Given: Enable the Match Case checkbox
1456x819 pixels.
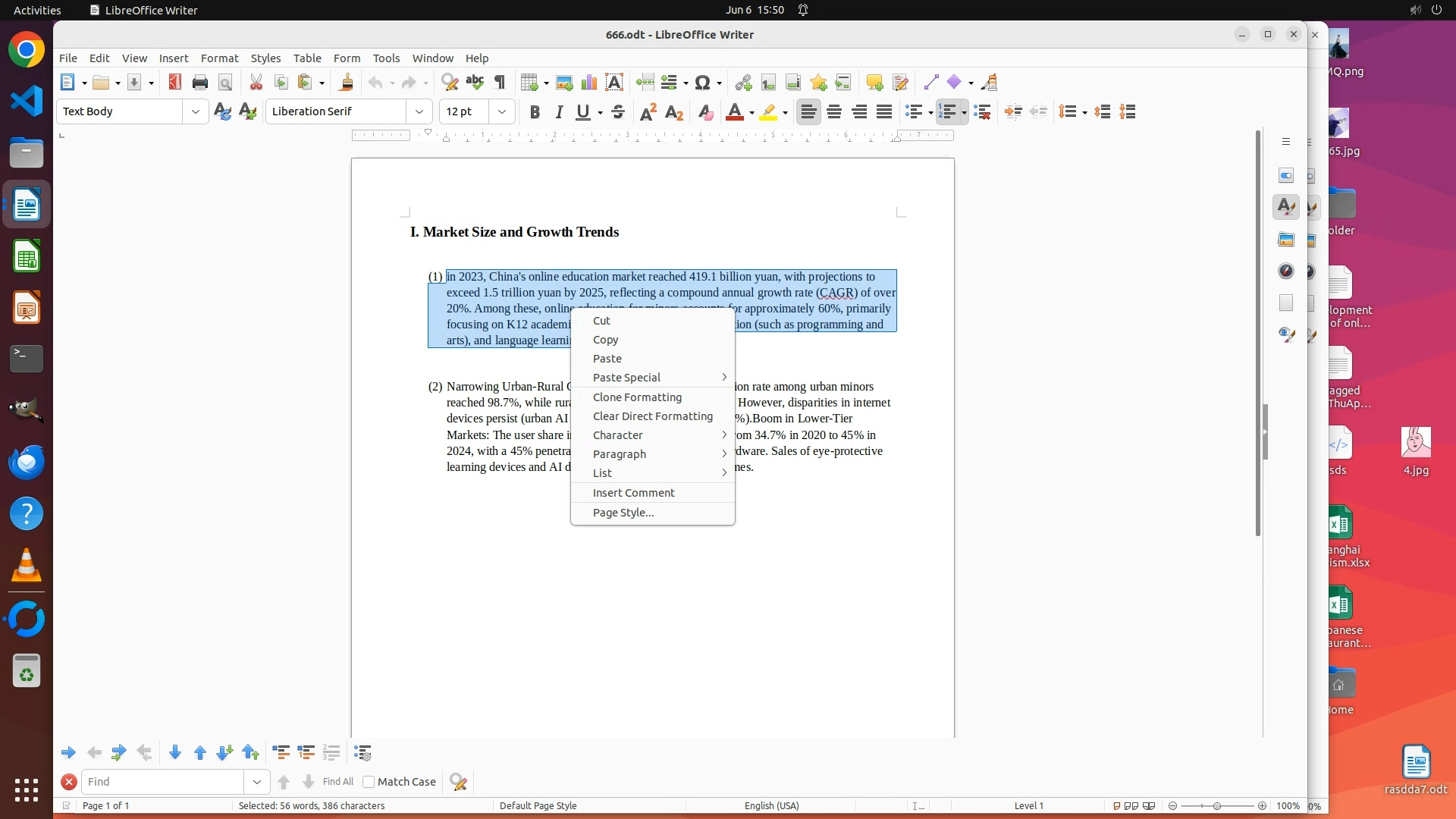Looking at the screenshot, I should tap(369, 782).
